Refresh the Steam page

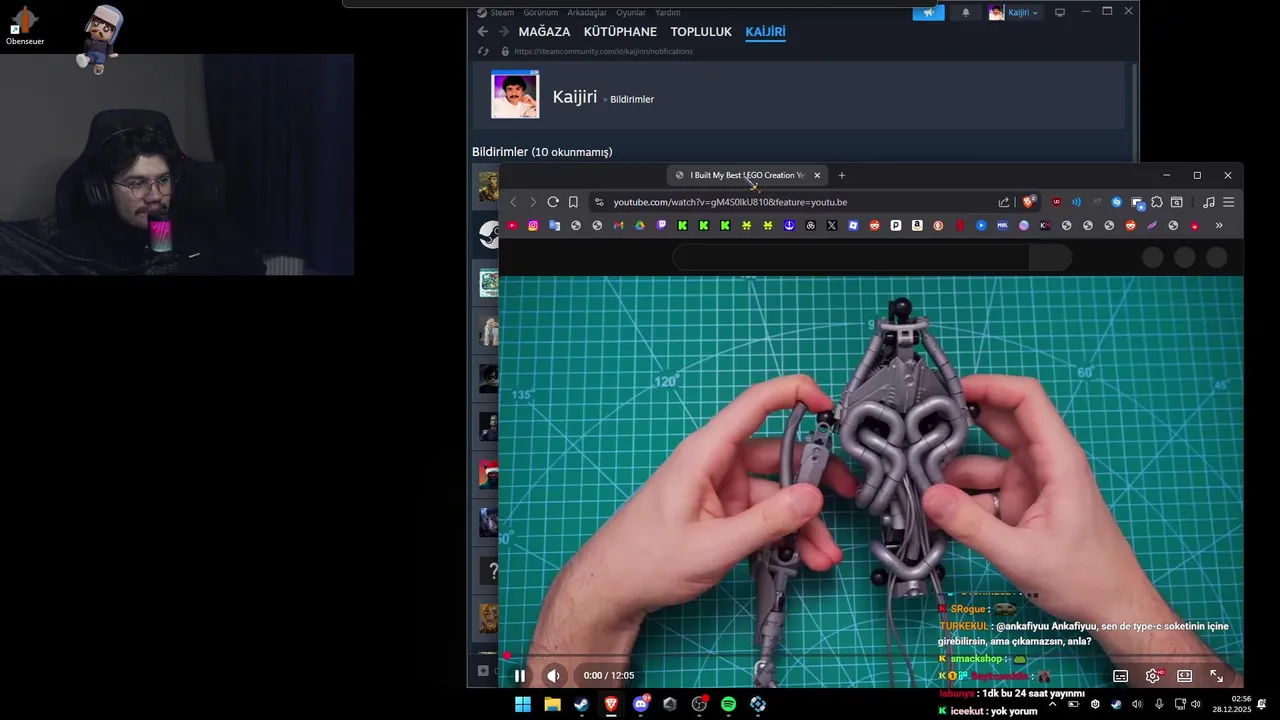[x=483, y=51]
